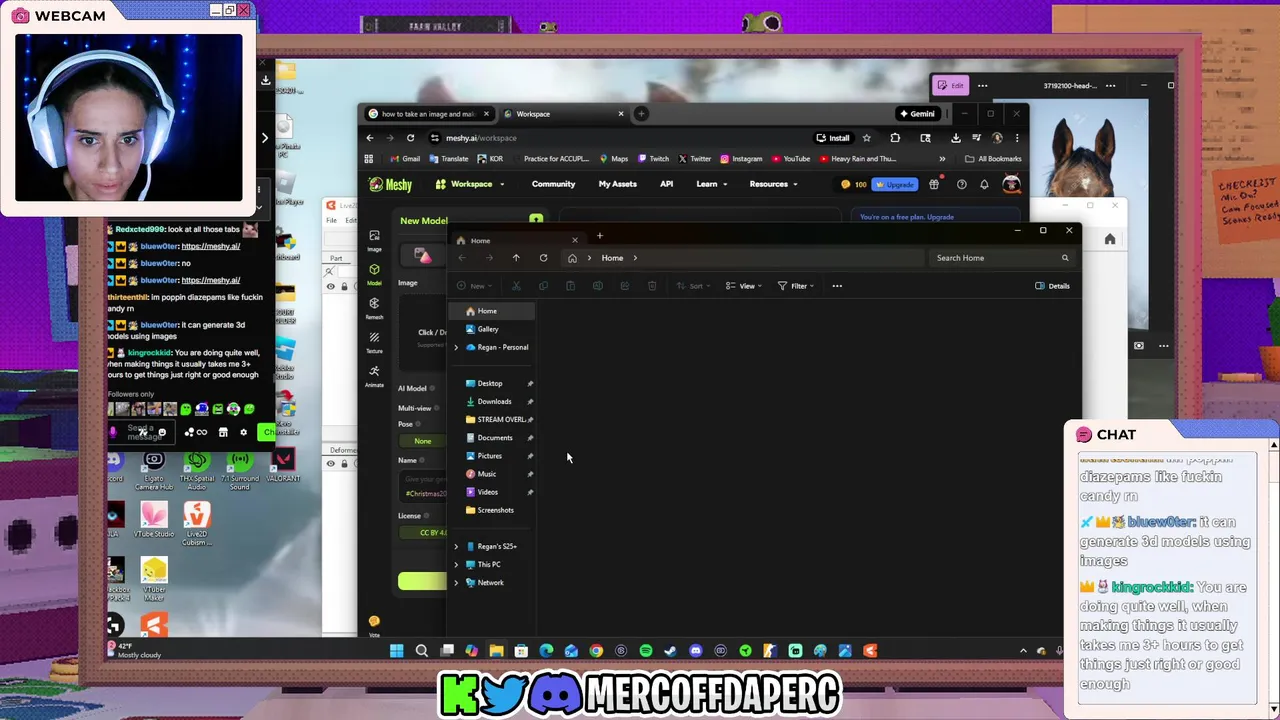
Task: Open STREAM OVERL... folder in navigation pane
Action: 501,419
